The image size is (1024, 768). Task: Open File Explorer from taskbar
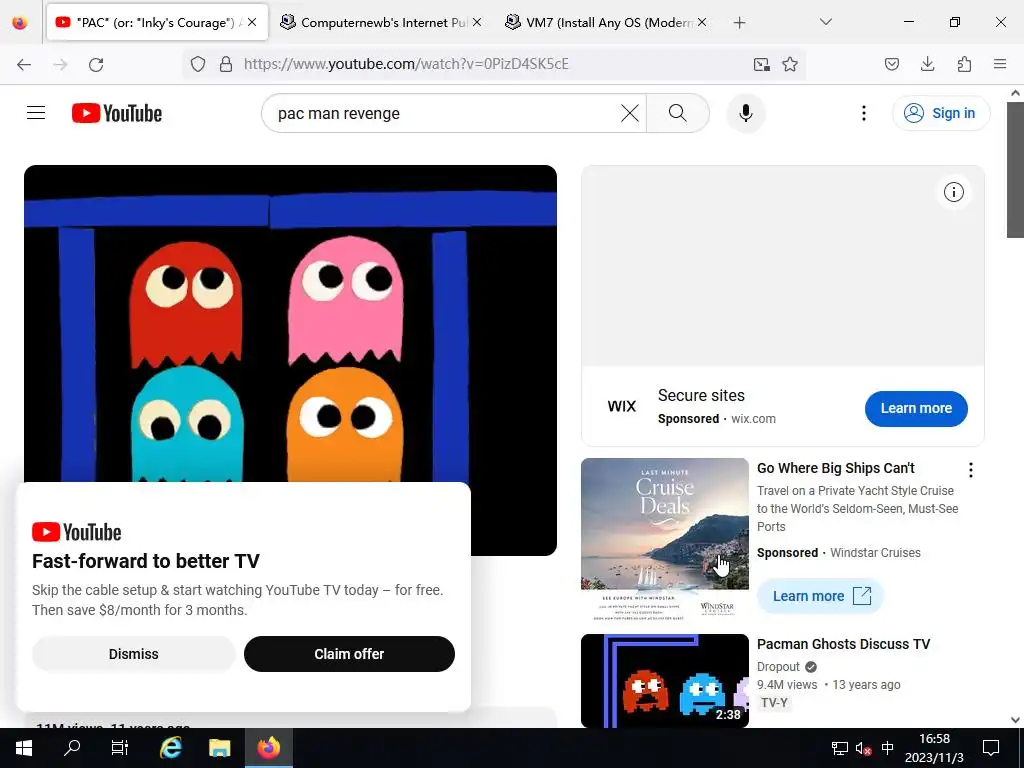[219, 748]
